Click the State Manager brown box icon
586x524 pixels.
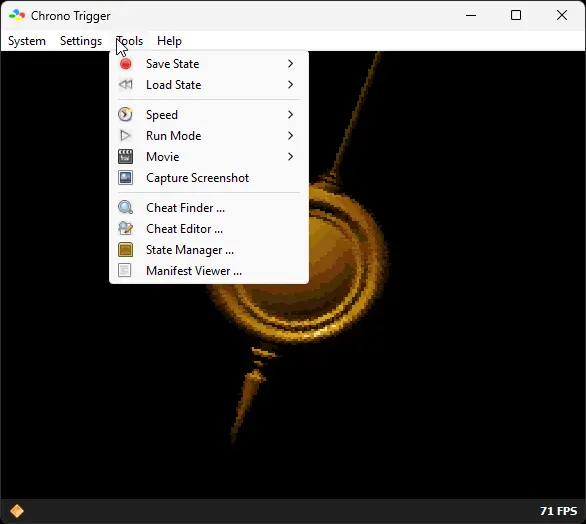(126, 249)
